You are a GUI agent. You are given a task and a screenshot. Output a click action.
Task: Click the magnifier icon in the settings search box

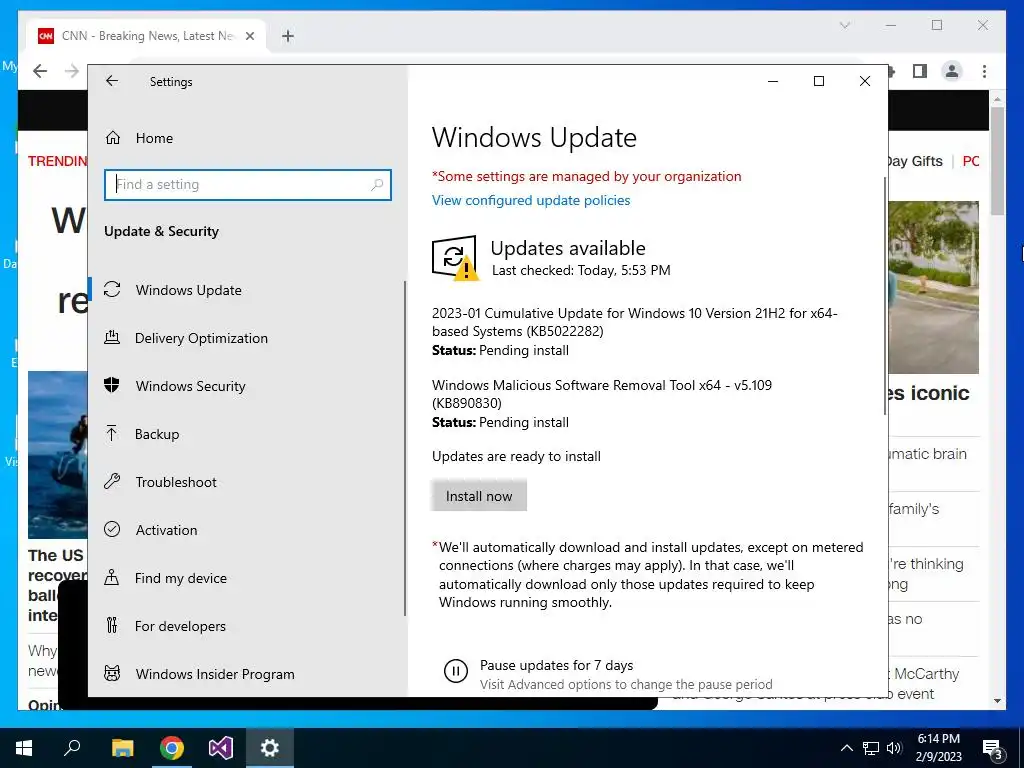377,185
